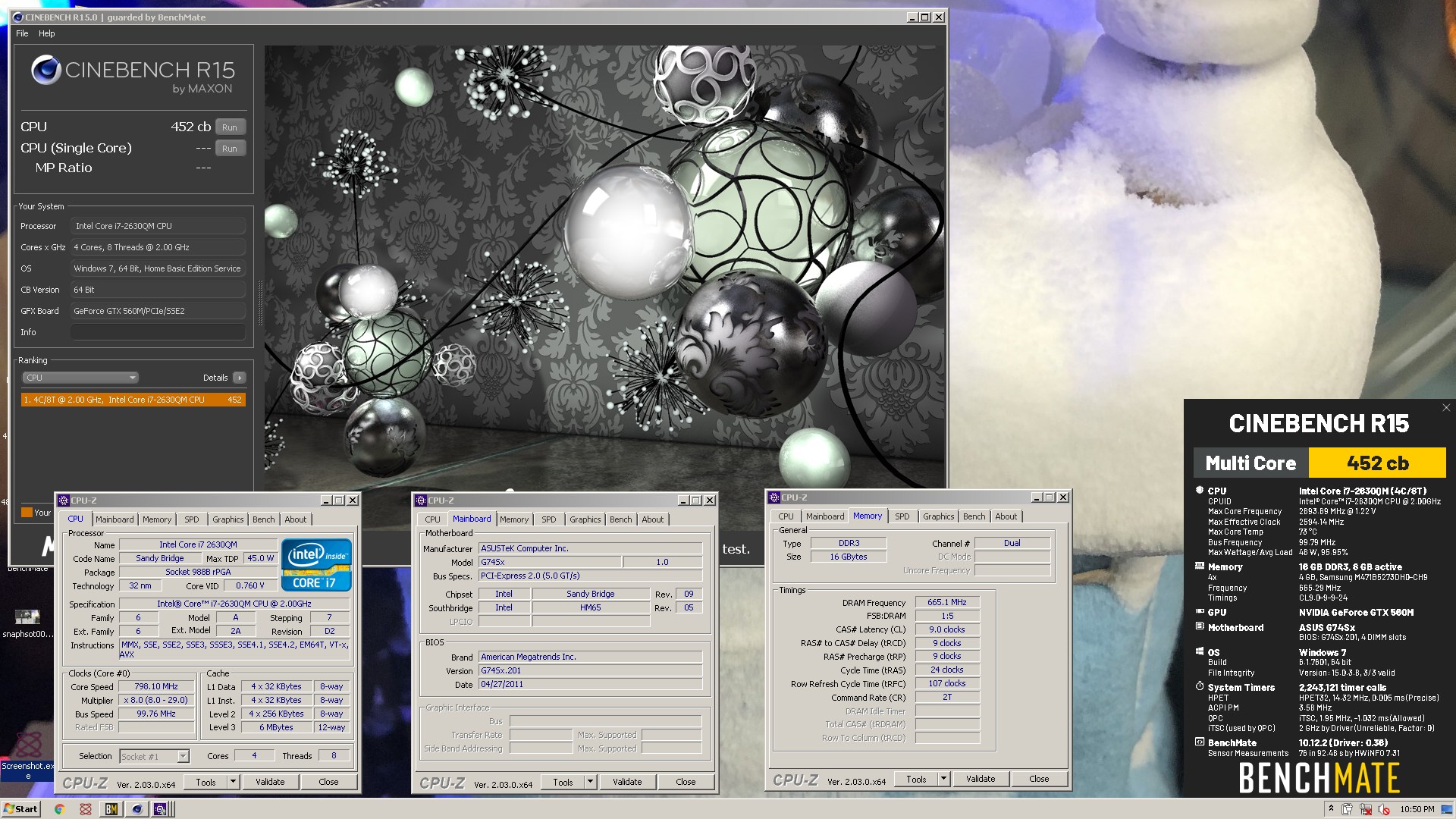
Task: Expand Tools arrow in CPU-Z Memory window
Action: point(943,779)
